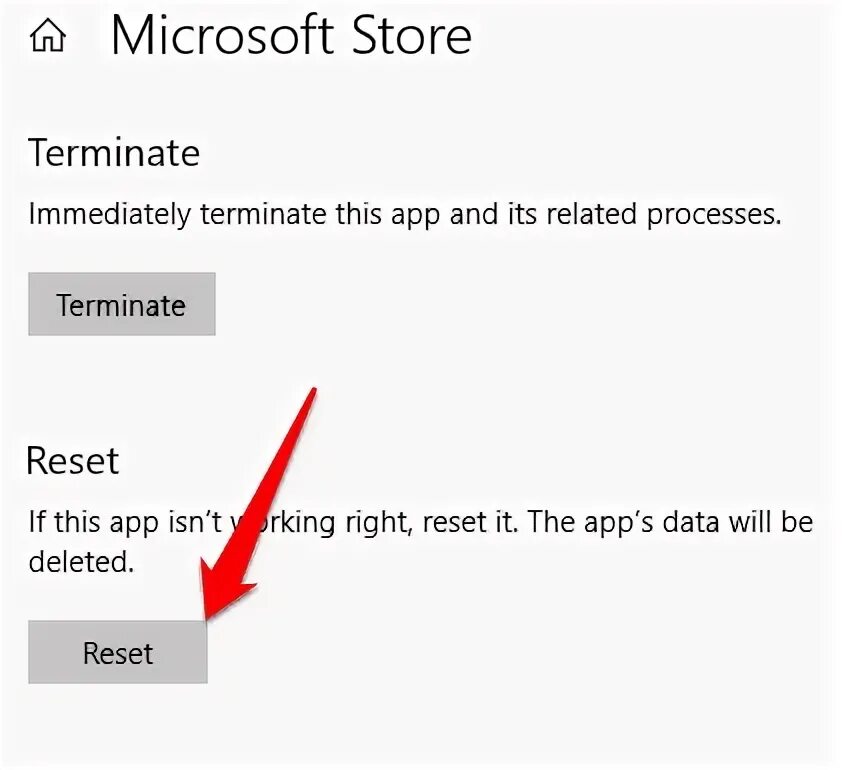The image size is (842, 770).
Task: Click the word 'deleted.' in Reset description
Action: (x=81, y=561)
